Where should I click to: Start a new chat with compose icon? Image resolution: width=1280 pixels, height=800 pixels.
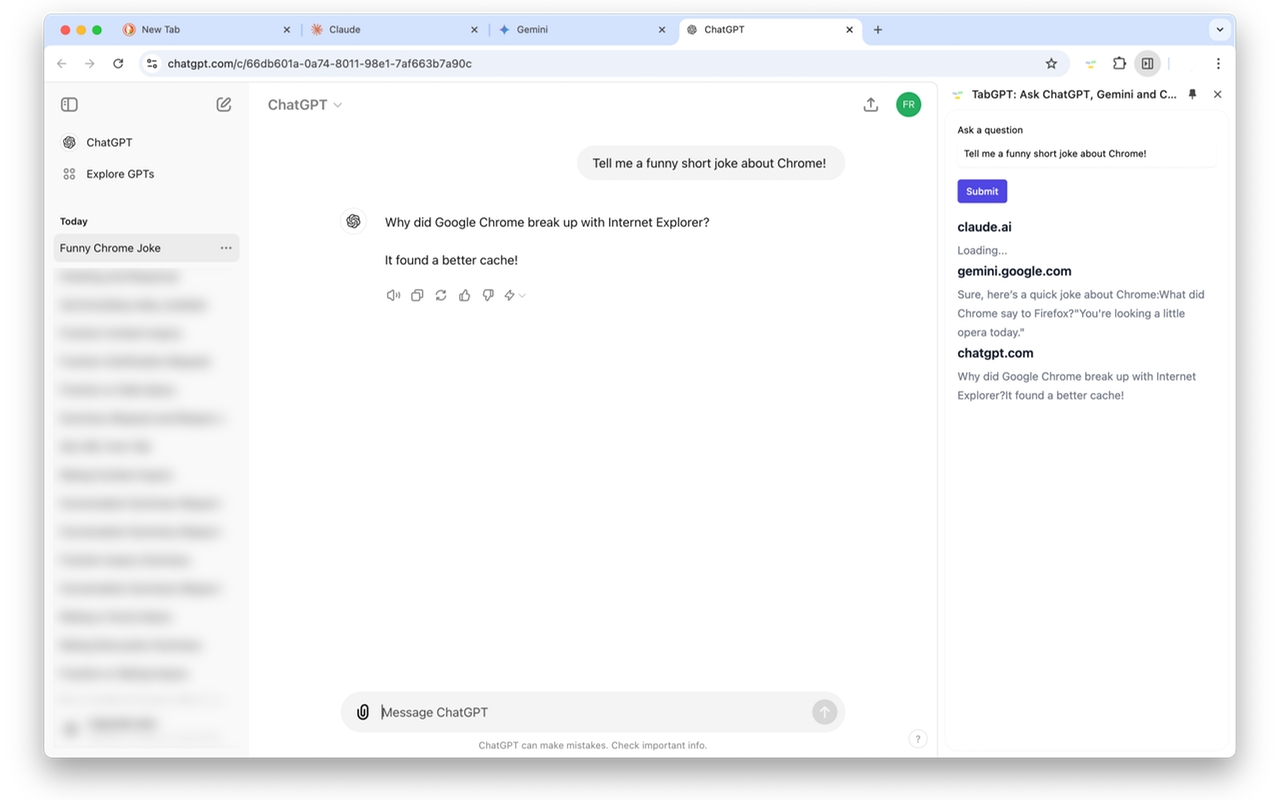tap(224, 104)
